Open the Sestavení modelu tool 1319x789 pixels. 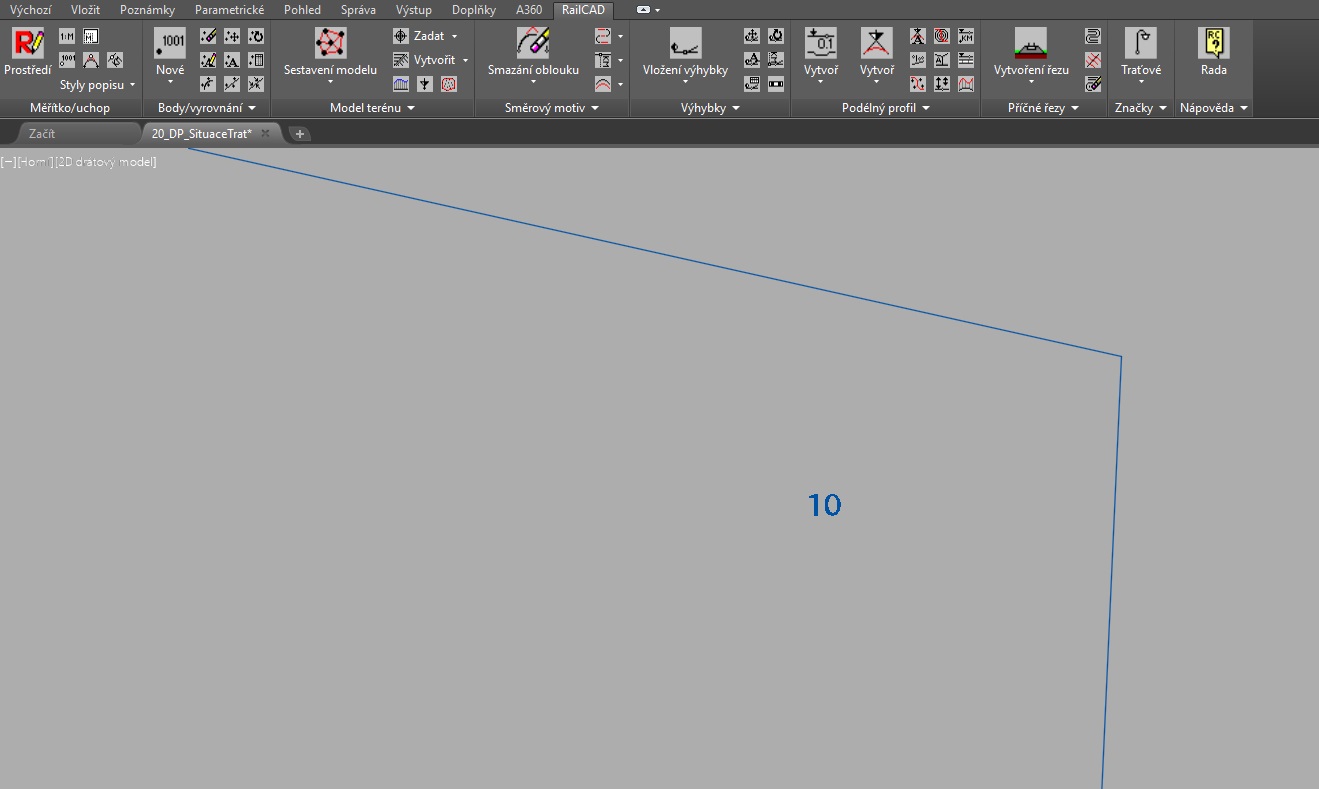click(x=330, y=44)
